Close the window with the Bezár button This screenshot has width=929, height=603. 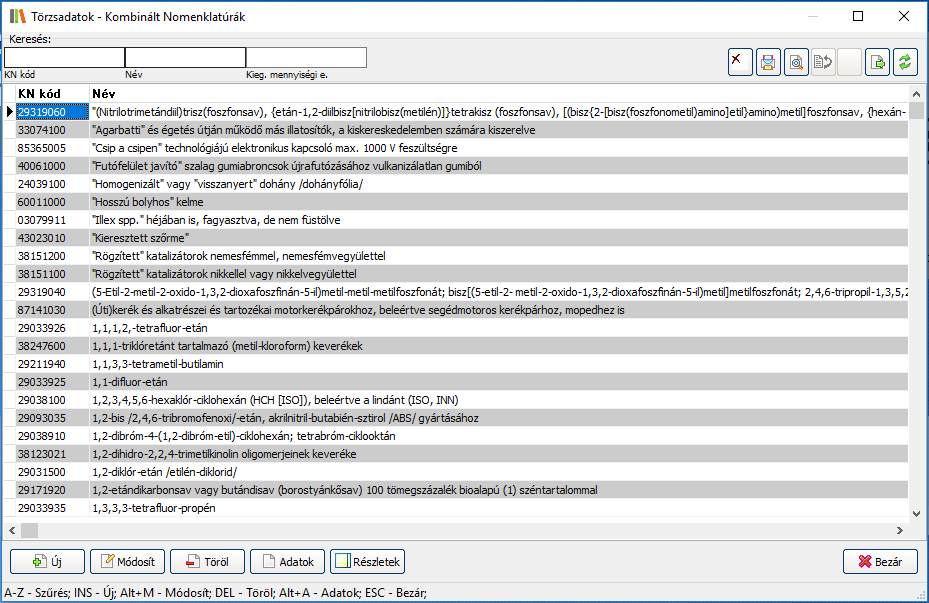pyautogui.click(x=880, y=562)
